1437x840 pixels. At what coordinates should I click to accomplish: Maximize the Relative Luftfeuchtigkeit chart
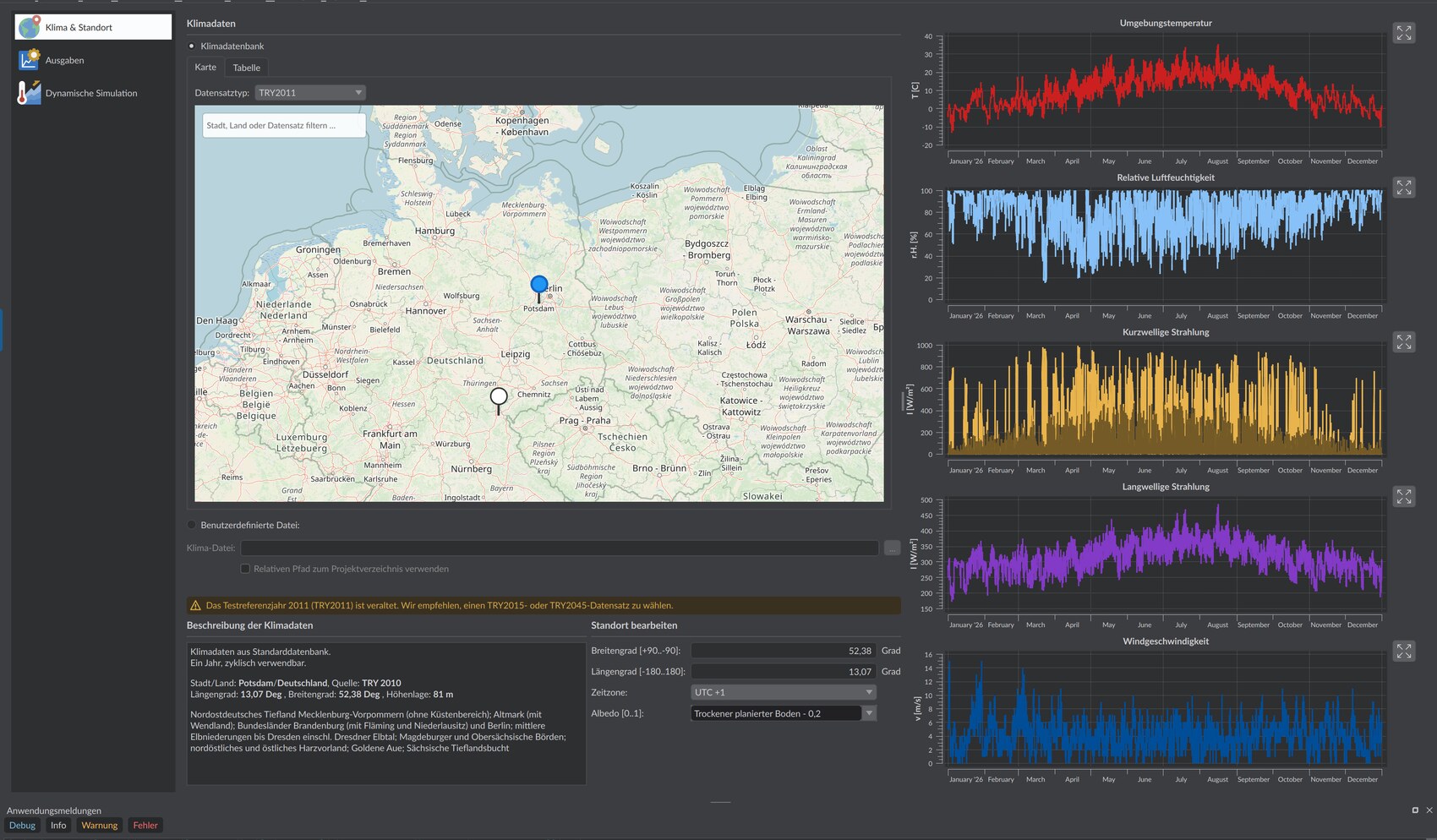pos(1404,188)
